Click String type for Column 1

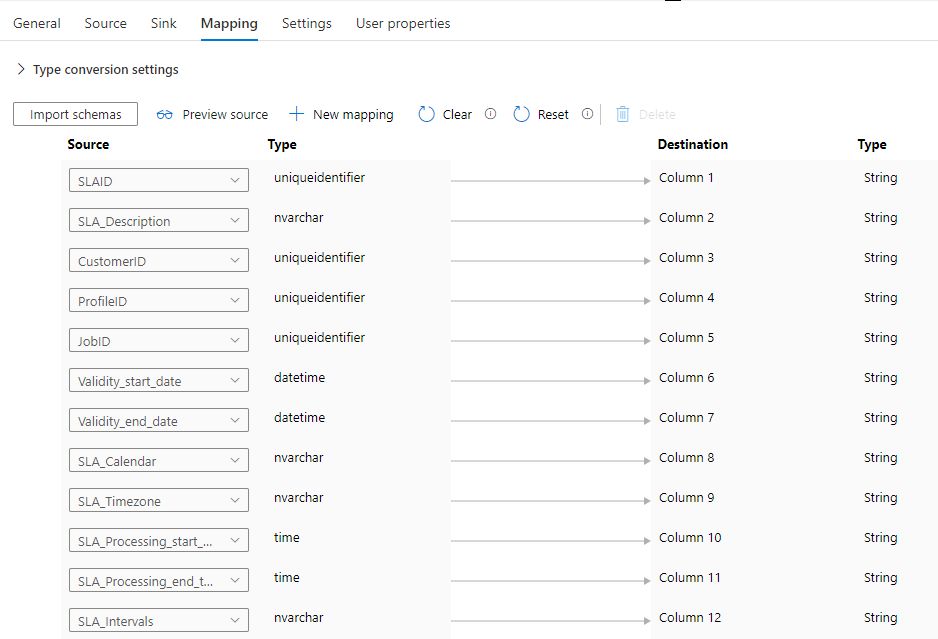point(880,178)
